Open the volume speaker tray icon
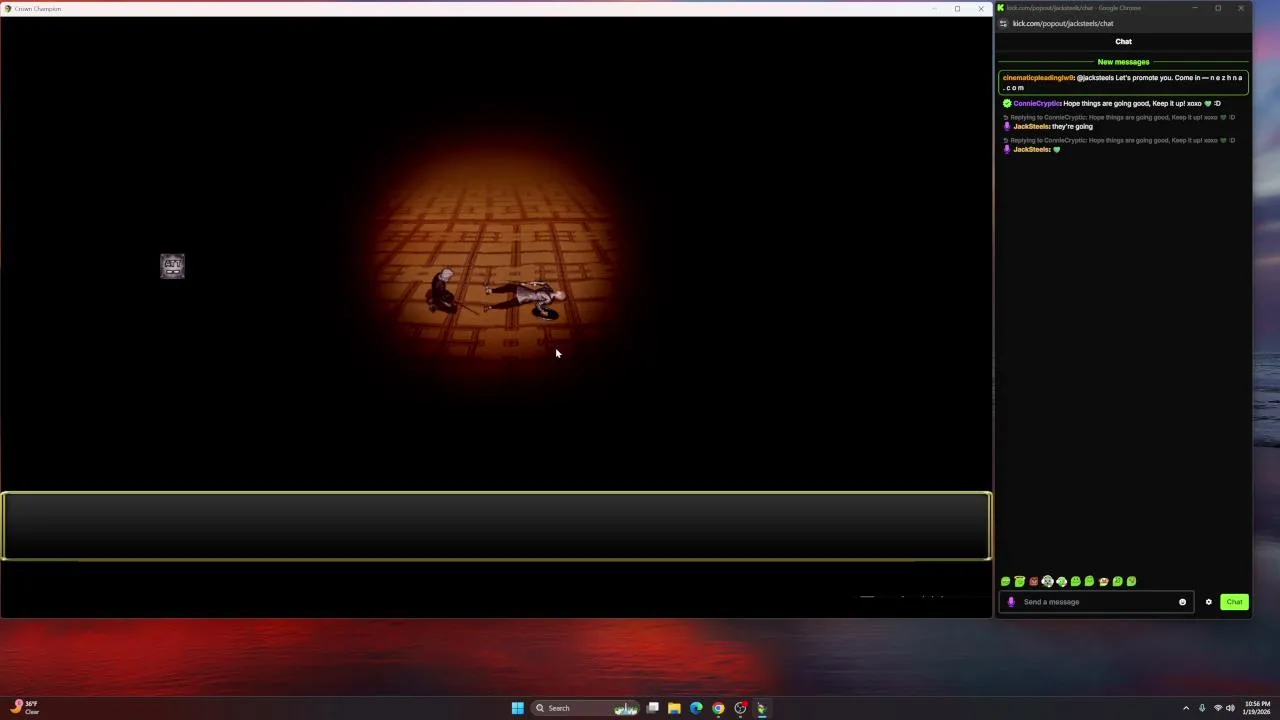This screenshot has width=1280, height=720. 1230,708
